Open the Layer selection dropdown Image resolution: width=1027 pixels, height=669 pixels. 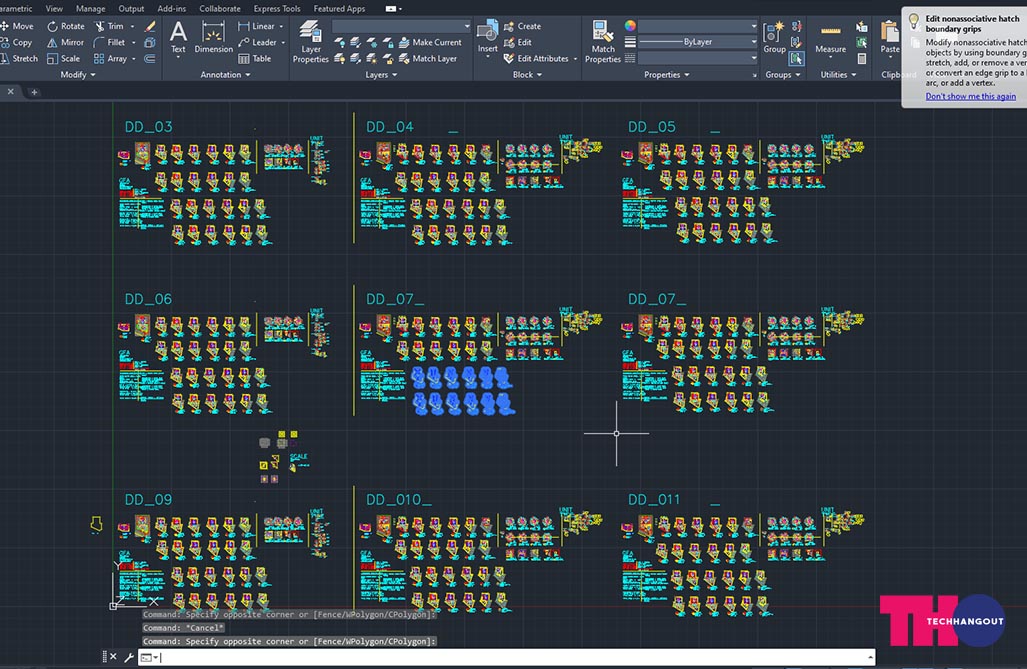pyautogui.click(x=401, y=26)
